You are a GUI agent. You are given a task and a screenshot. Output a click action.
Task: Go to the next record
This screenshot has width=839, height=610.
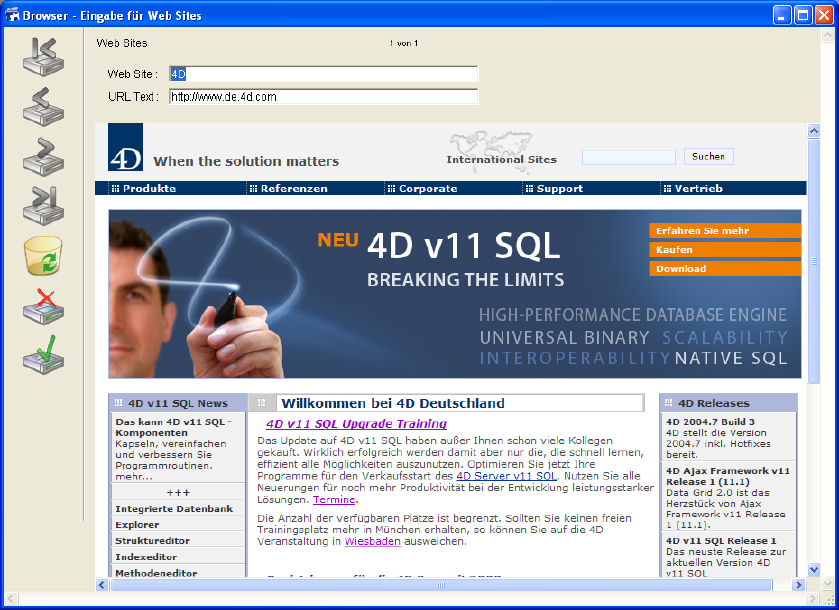click(x=43, y=156)
